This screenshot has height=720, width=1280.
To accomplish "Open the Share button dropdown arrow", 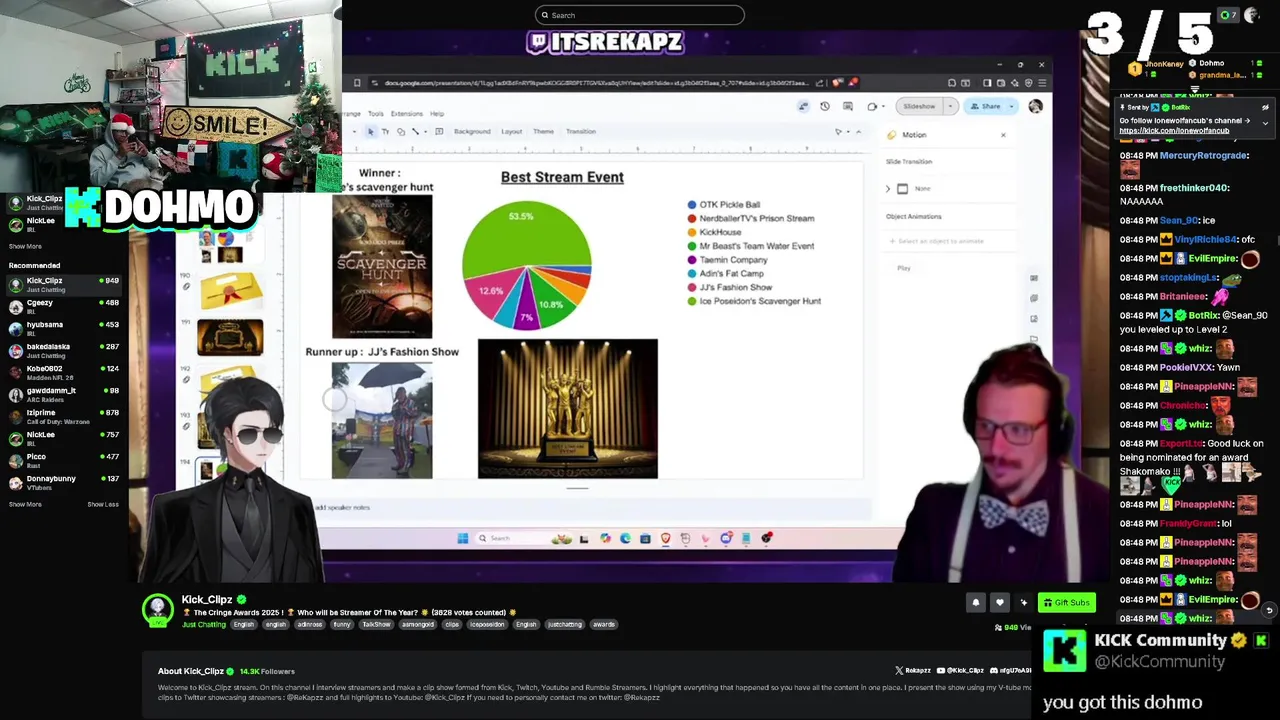I will (x=1011, y=106).
